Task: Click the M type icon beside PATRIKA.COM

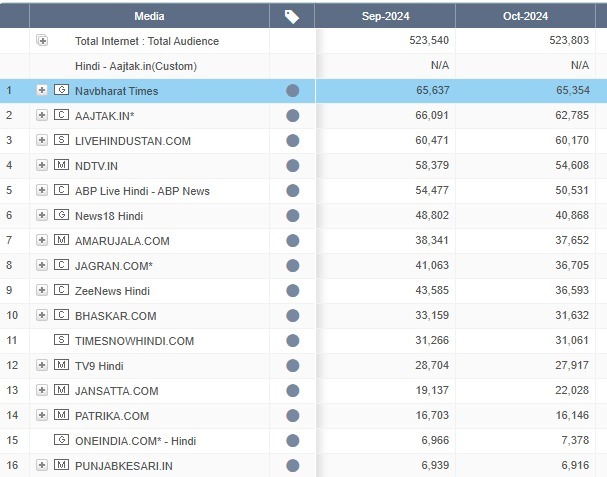Action: pos(61,415)
